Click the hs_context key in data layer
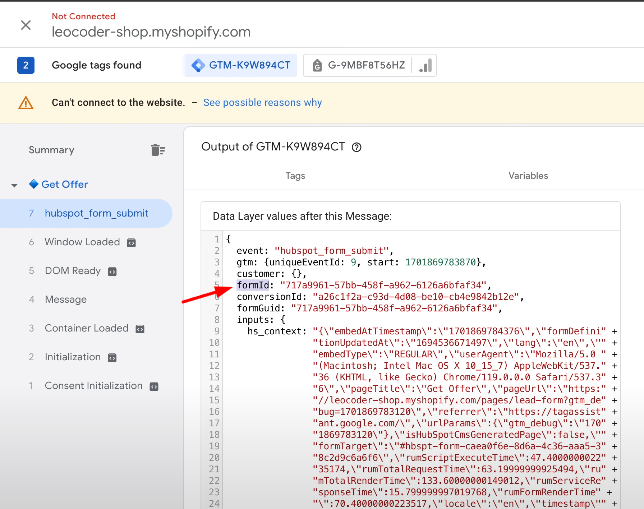 tap(276, 331)
